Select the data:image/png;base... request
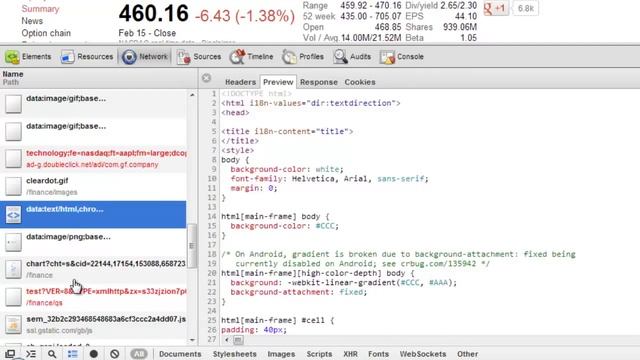 tap(93, 242)
